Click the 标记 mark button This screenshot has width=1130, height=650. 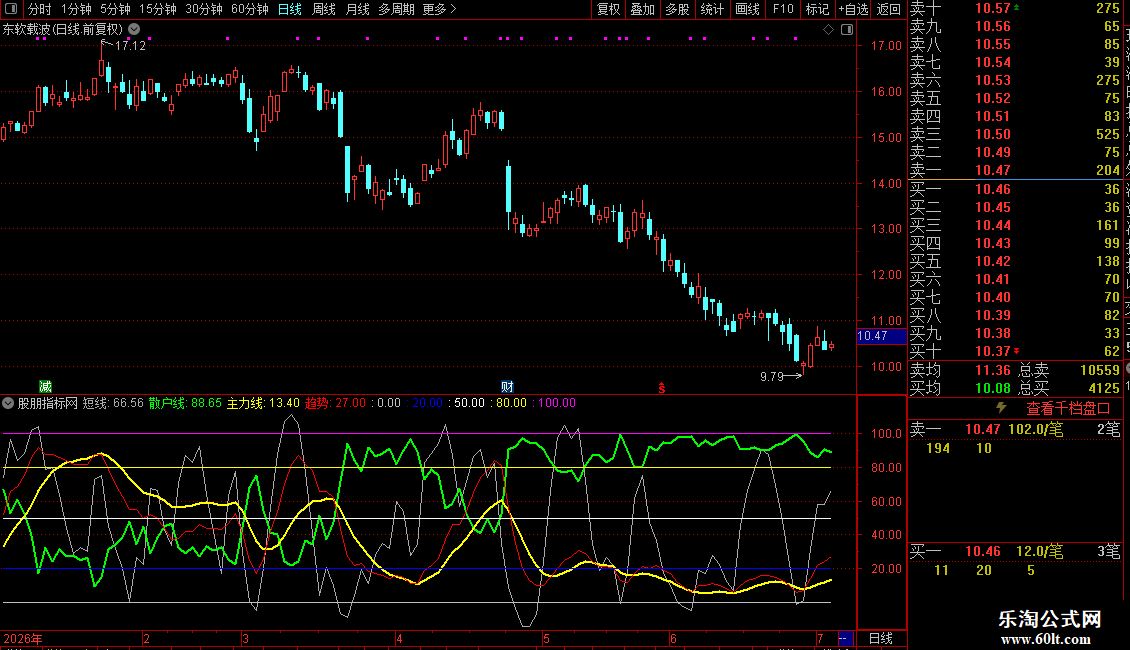click(x=817, y=9)
